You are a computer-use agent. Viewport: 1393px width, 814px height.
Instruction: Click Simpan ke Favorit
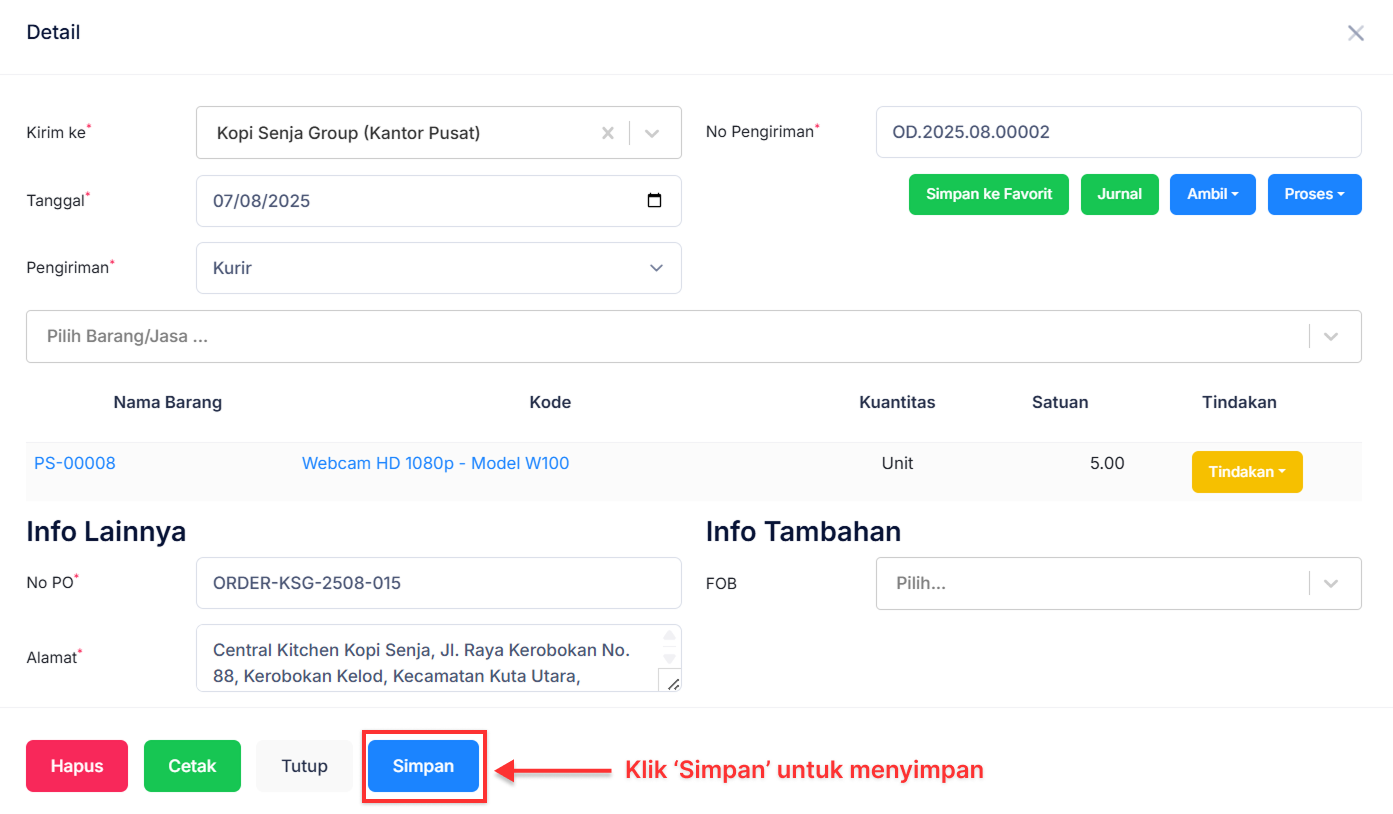[988, 194]
